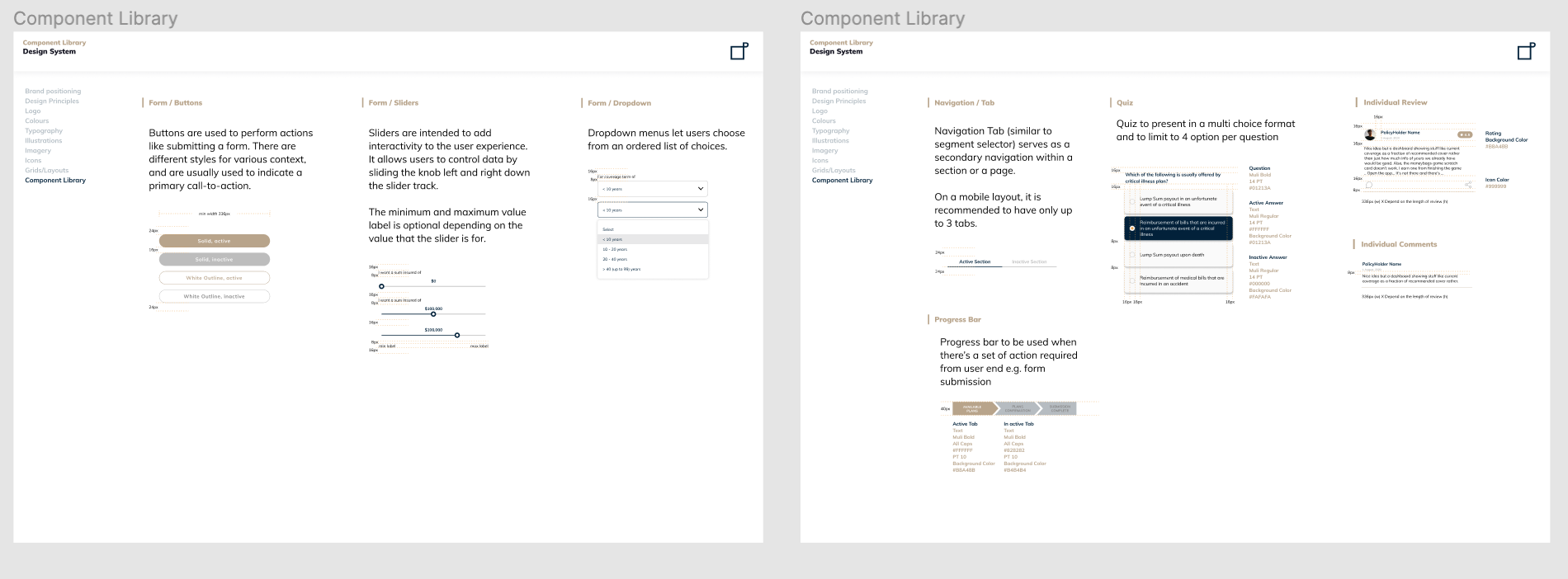Open 'Colours' in Form / Buttons page sidebar
The image size is (1568, 579).
point(37,121)
